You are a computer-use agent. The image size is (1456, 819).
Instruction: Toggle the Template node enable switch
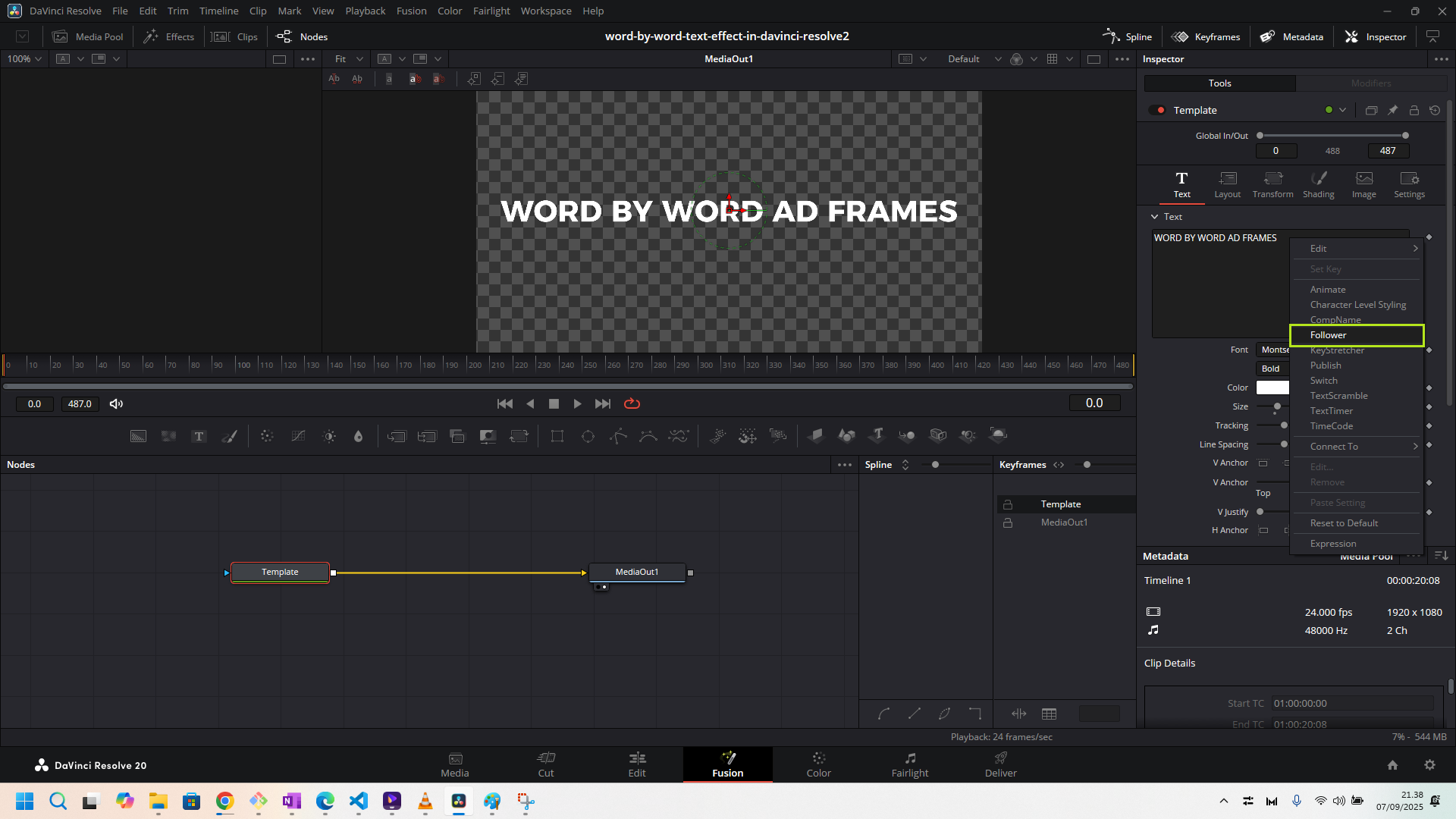point(1156,110)
